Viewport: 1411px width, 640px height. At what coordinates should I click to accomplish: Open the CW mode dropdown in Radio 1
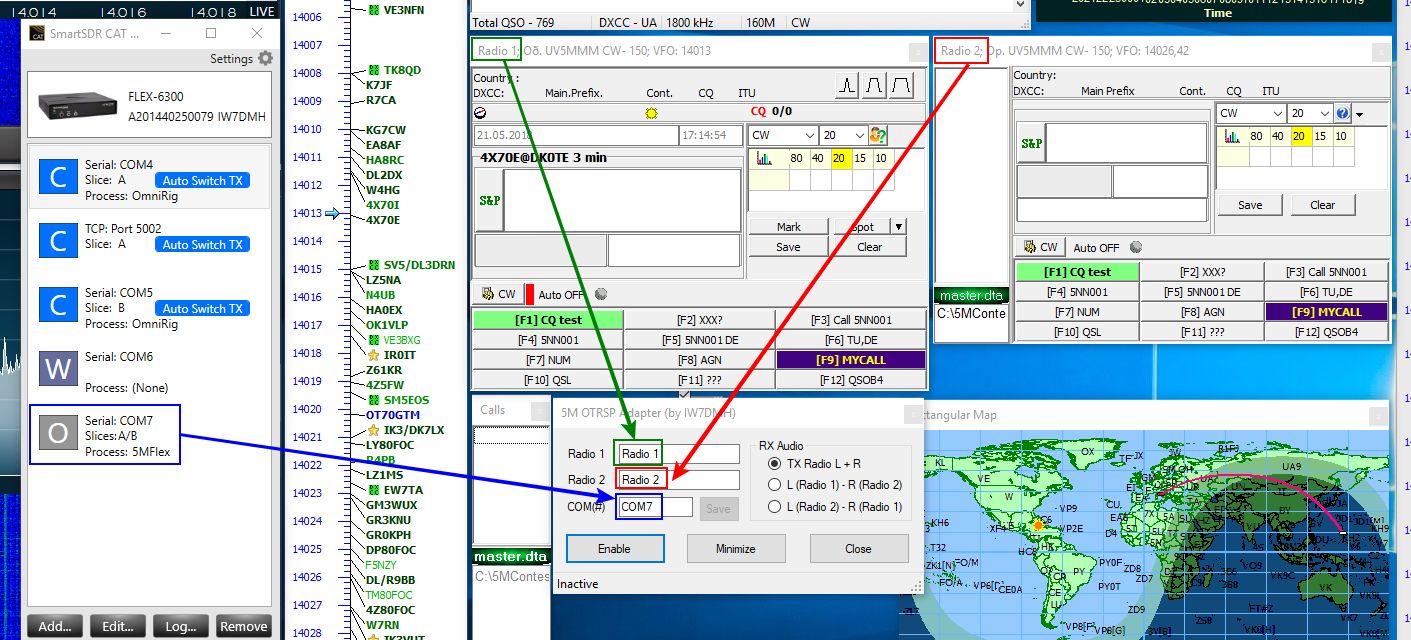[808, 135]
